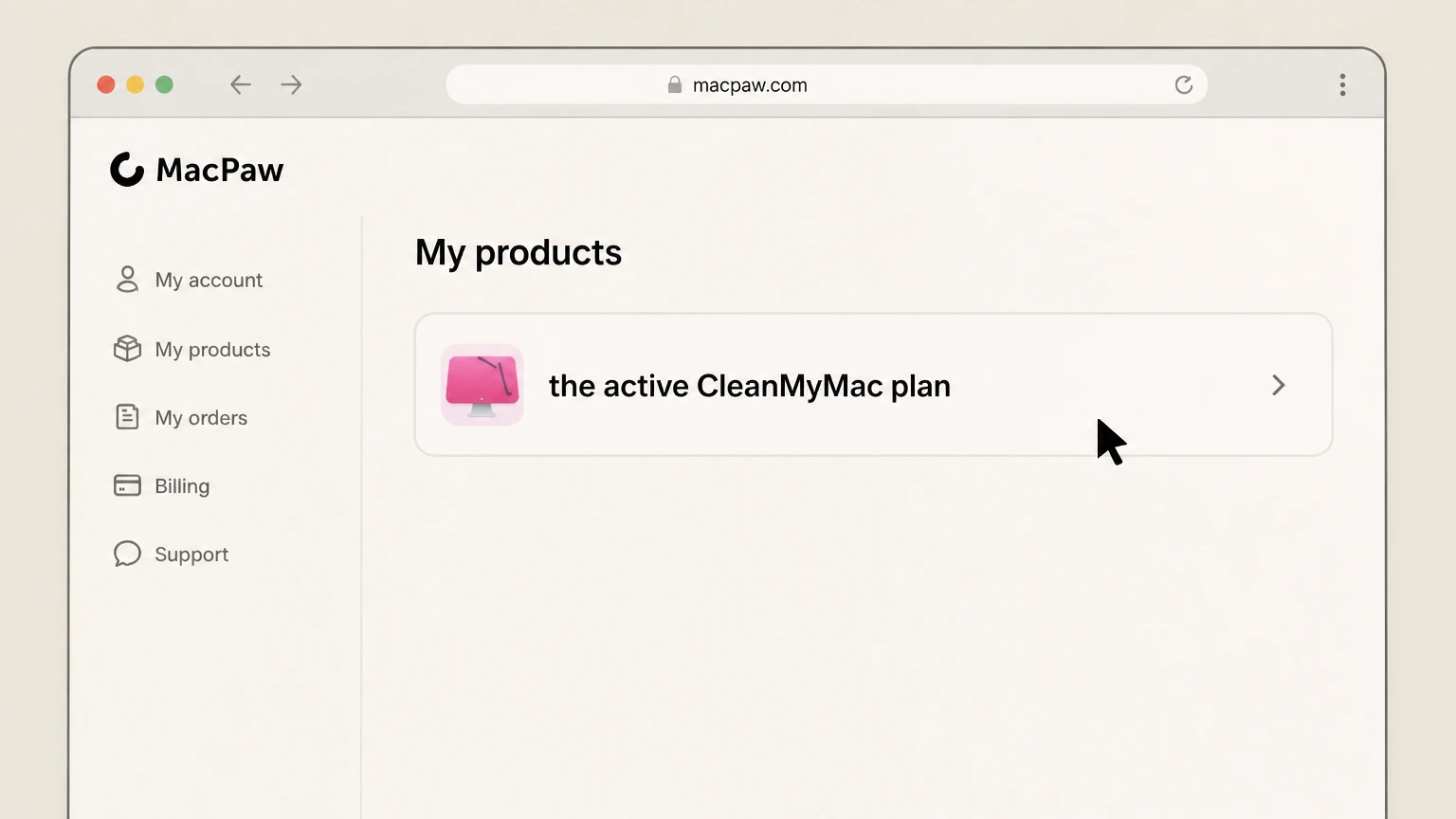
Task: Click the document icon for My orders
Action: click(x=127, y=417)
